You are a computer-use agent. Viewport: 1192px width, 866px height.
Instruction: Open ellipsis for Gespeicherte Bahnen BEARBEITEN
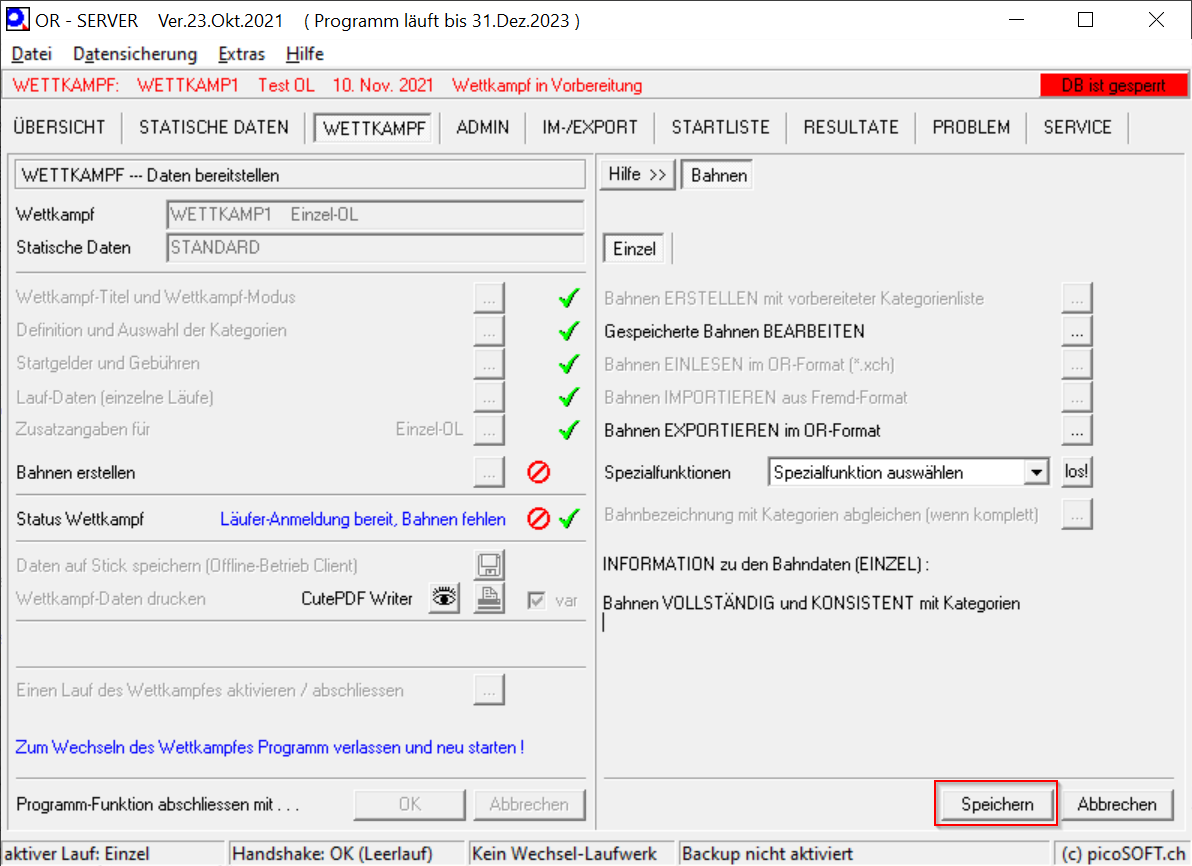[1076, 331]
